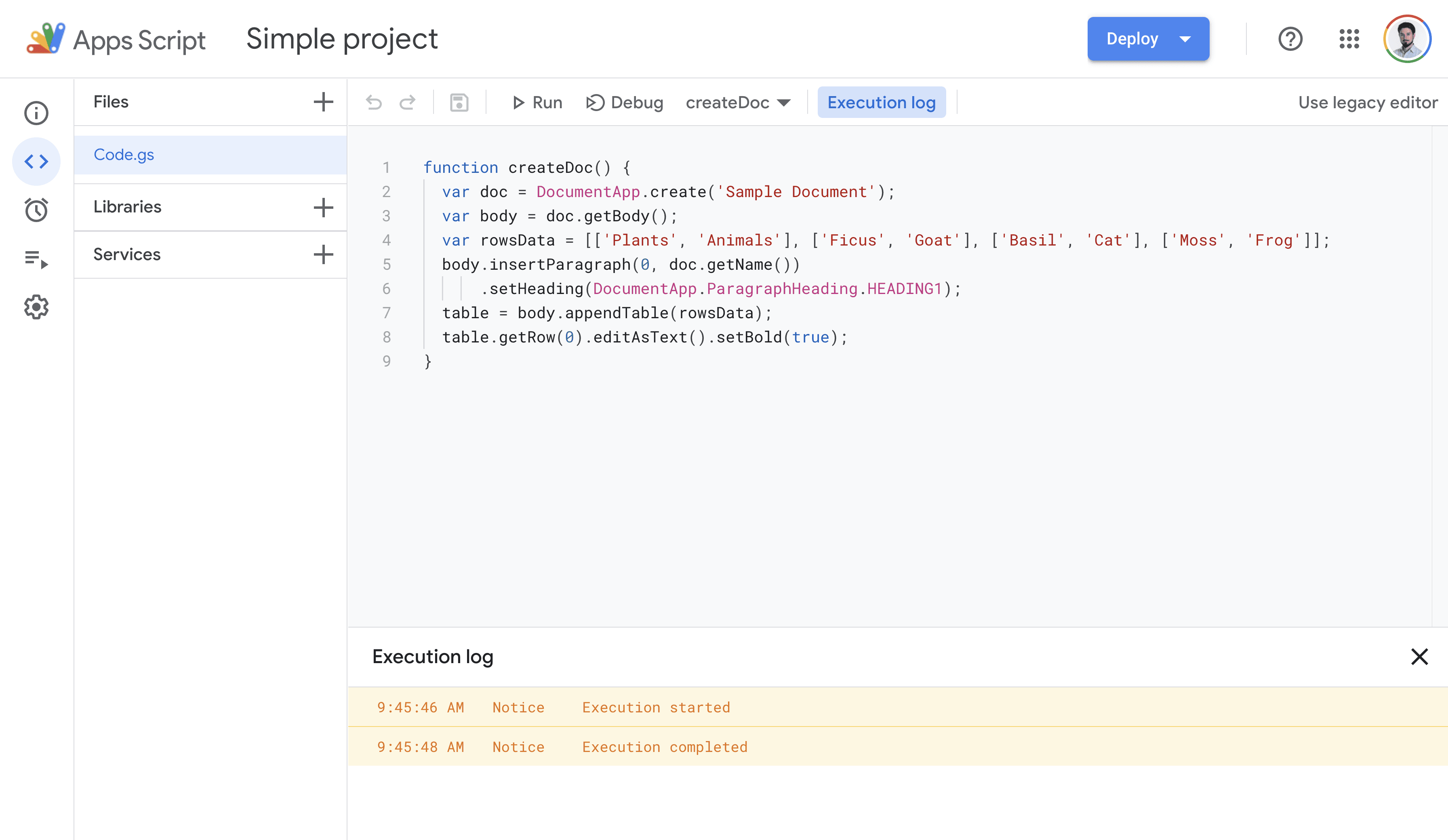Run the createDoc function
This screenshot has height=840, width=1448.
[537, 103]
